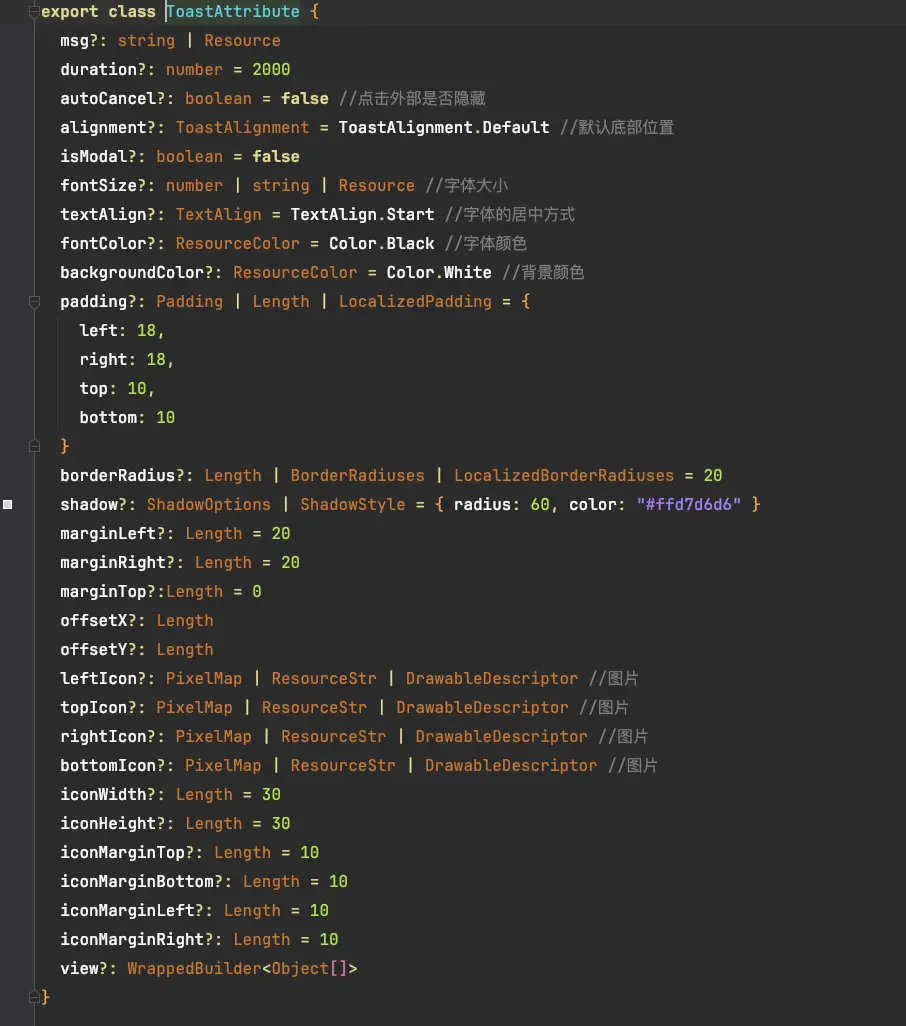
Task: Click Color.Black in fontColor line
Action: [381, 244]
